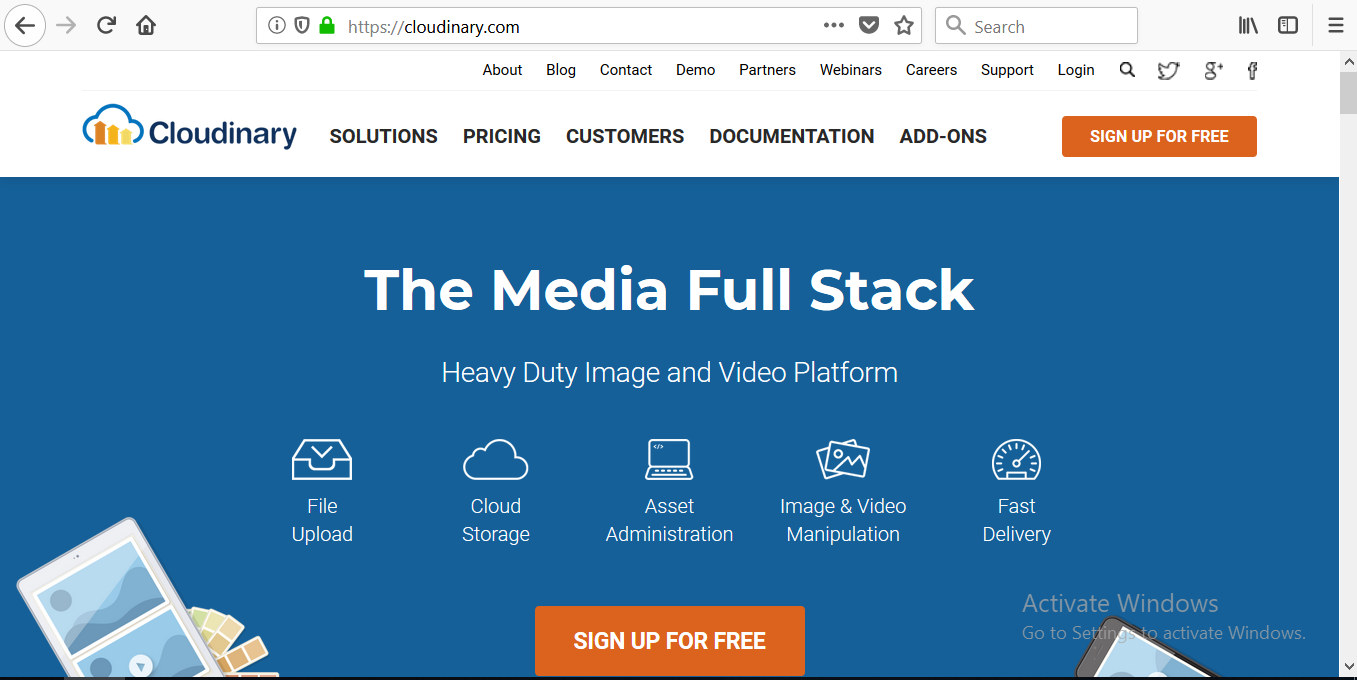Click the About link
This screenshot has width=1357, height=680.
[x=502, y=70]
